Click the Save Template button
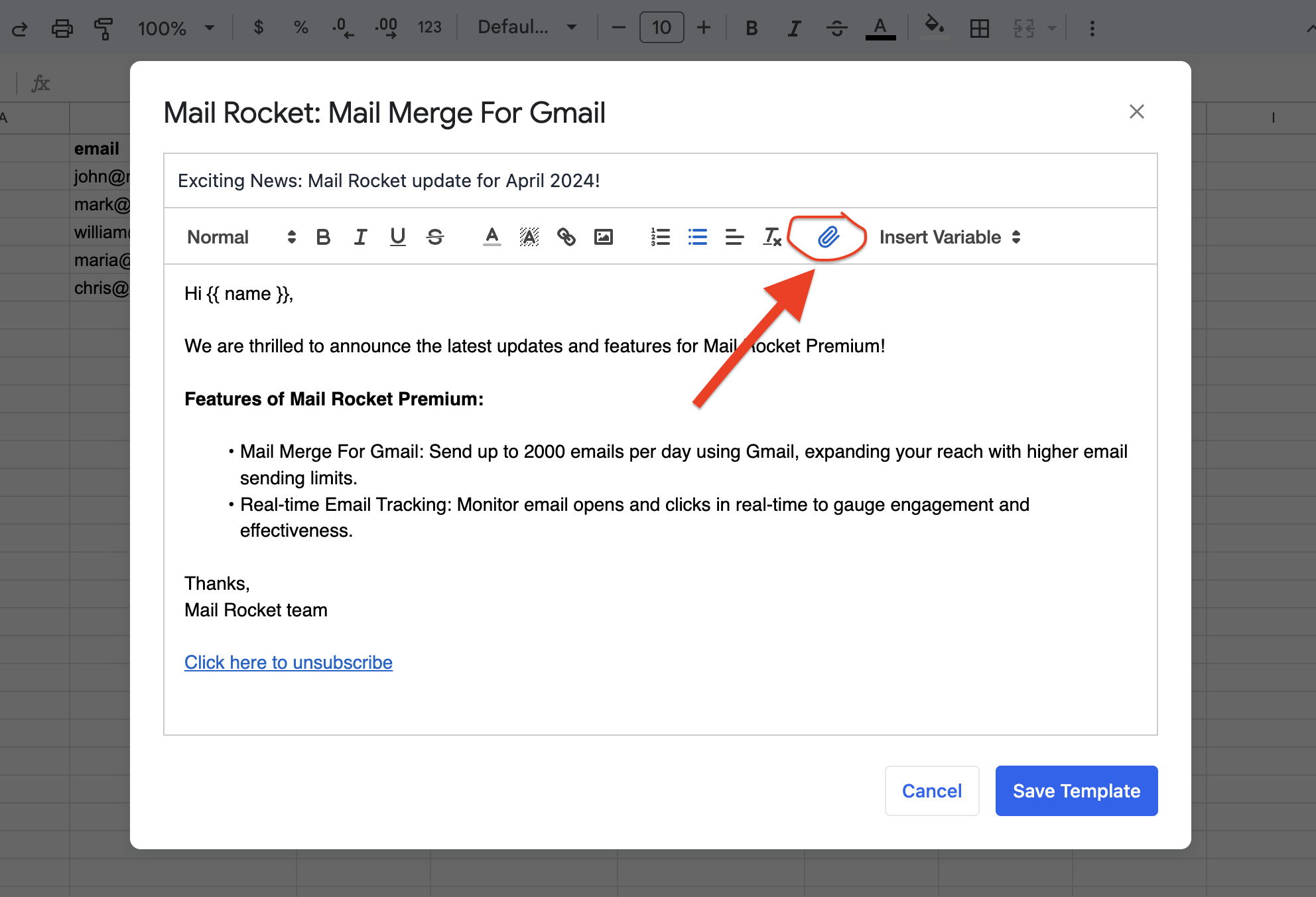This screenshot has height=897, width=1316. click(x=1076, y=791)
